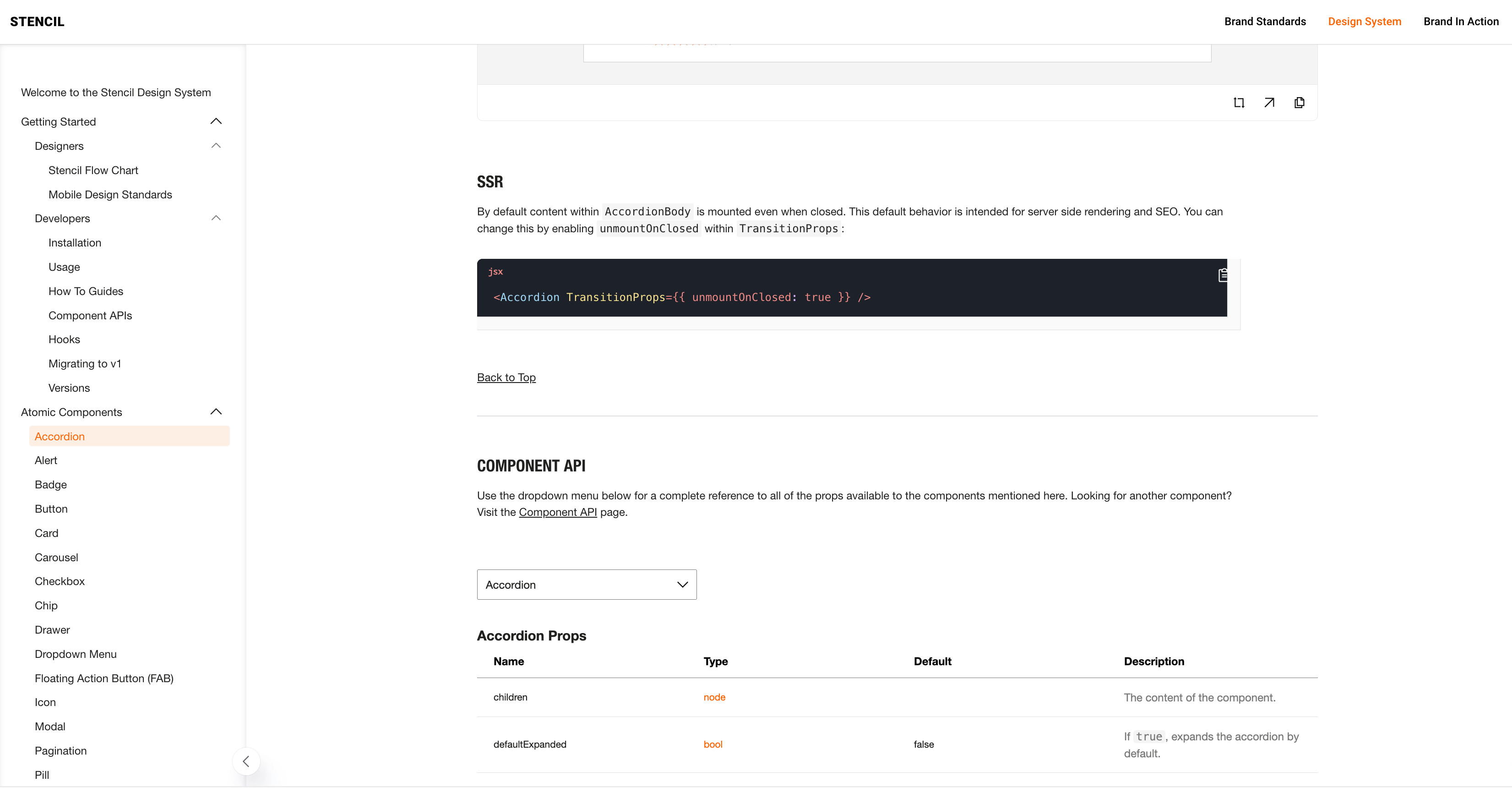Open the Card component page
The height and width of the screenshot is (788, 1512).
pyautogui.click(x=46, y=533)
